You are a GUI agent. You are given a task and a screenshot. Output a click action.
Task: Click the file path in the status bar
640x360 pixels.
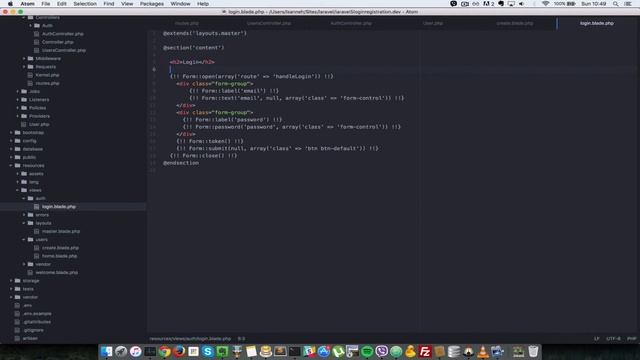click(x=190, y=339)
